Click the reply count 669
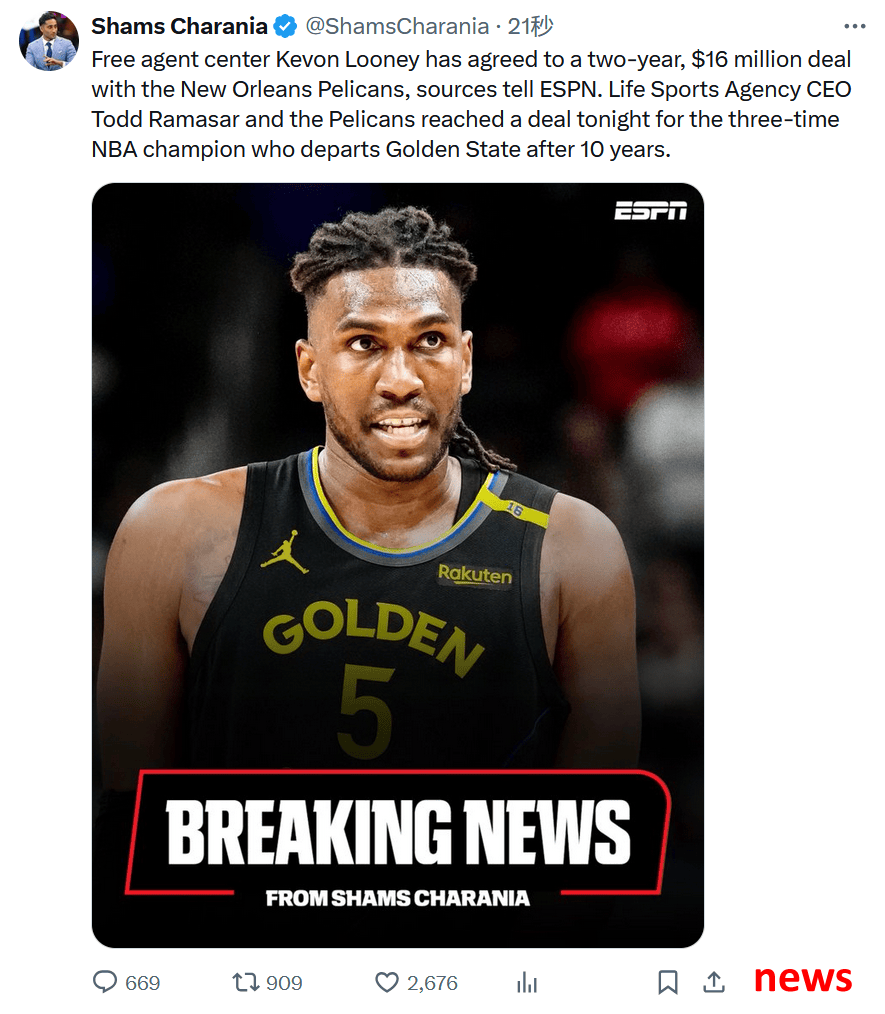This screenshot has height=1014, width=885. point(142,983)
